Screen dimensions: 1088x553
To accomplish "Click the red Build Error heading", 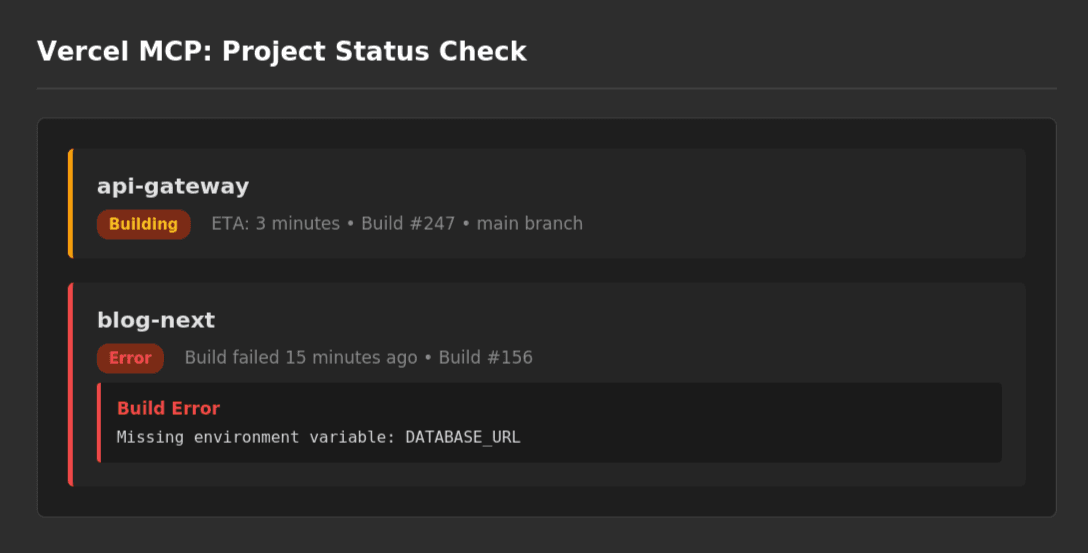I will tap(168, 408).
